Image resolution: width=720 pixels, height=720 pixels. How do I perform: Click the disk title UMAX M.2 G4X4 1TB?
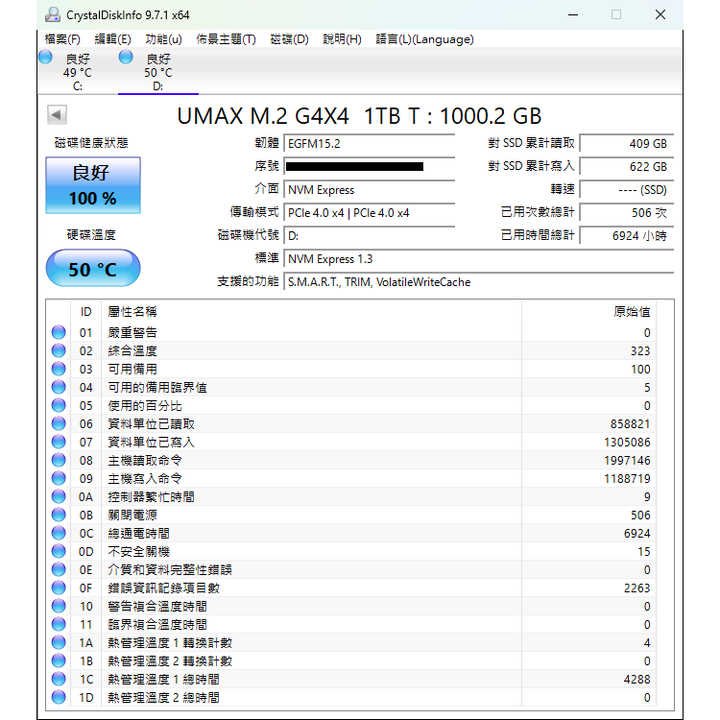[x=359, y=116]
